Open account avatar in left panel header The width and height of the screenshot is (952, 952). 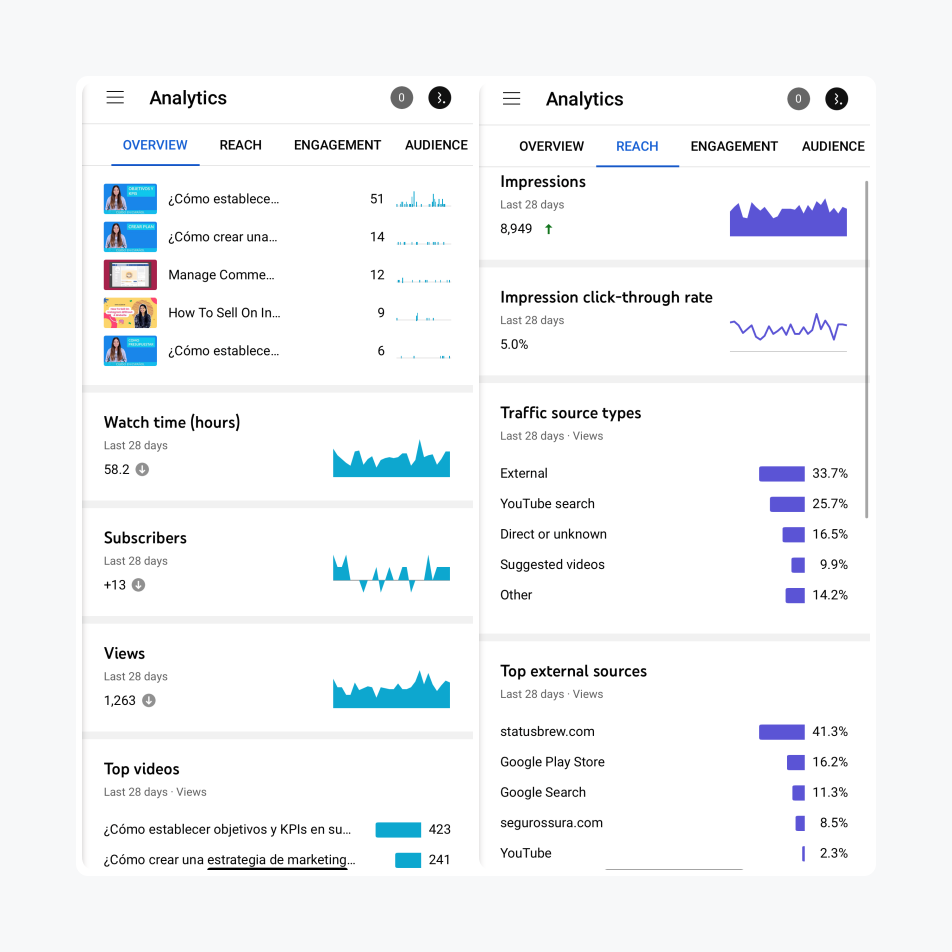440,98
